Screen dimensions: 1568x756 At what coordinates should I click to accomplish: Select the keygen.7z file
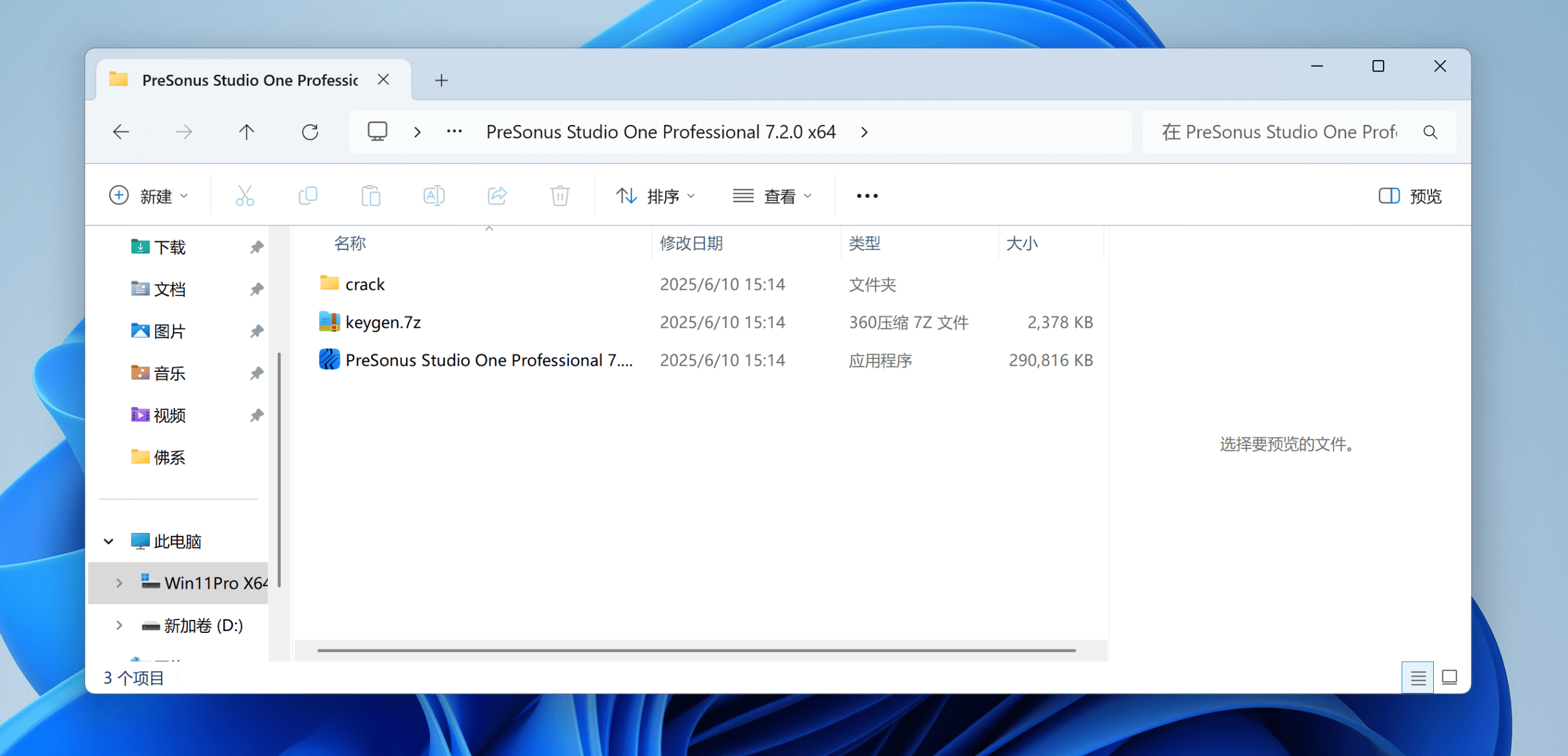[383, 322]
